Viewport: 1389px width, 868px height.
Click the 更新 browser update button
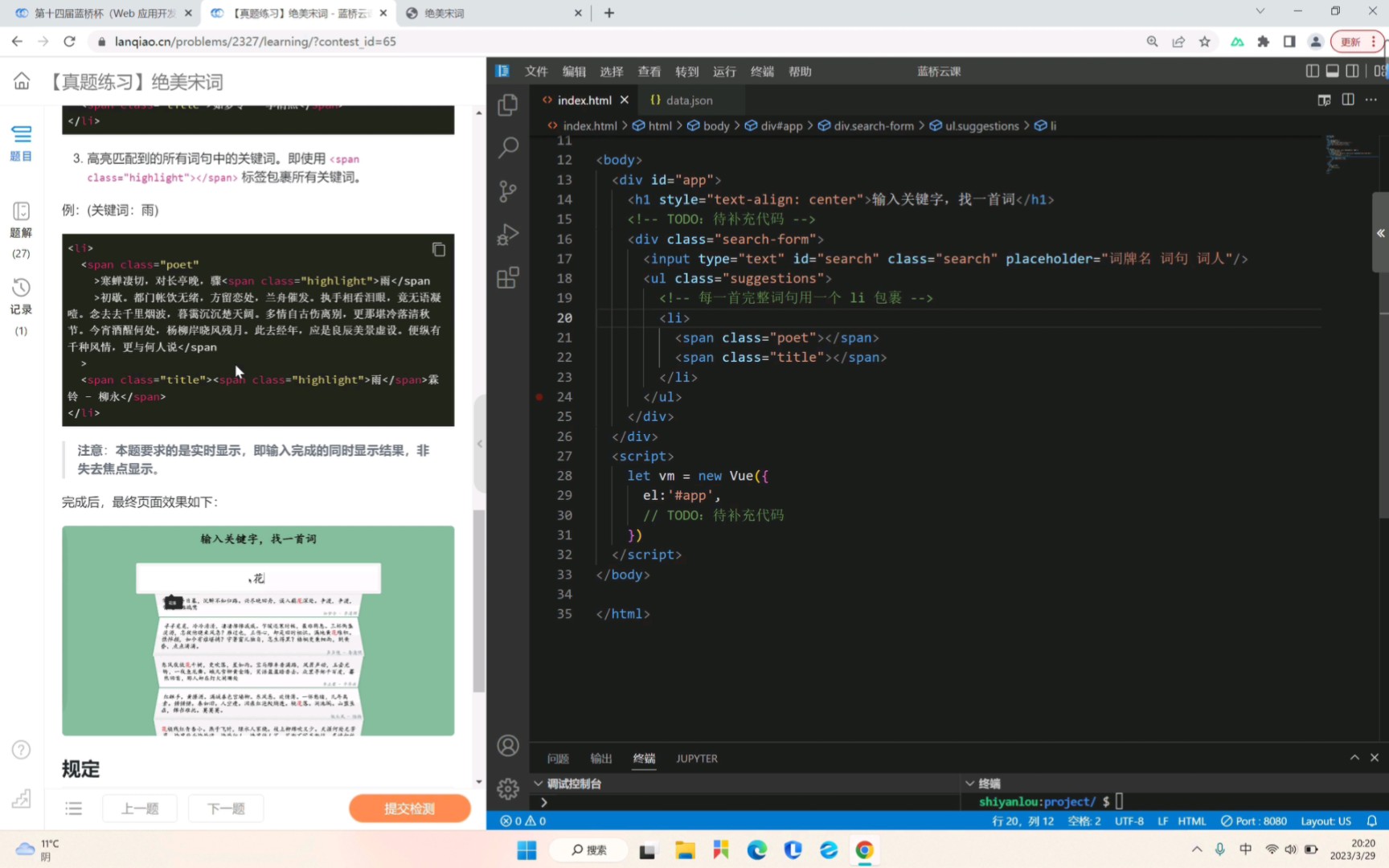tap(1357, 41)
